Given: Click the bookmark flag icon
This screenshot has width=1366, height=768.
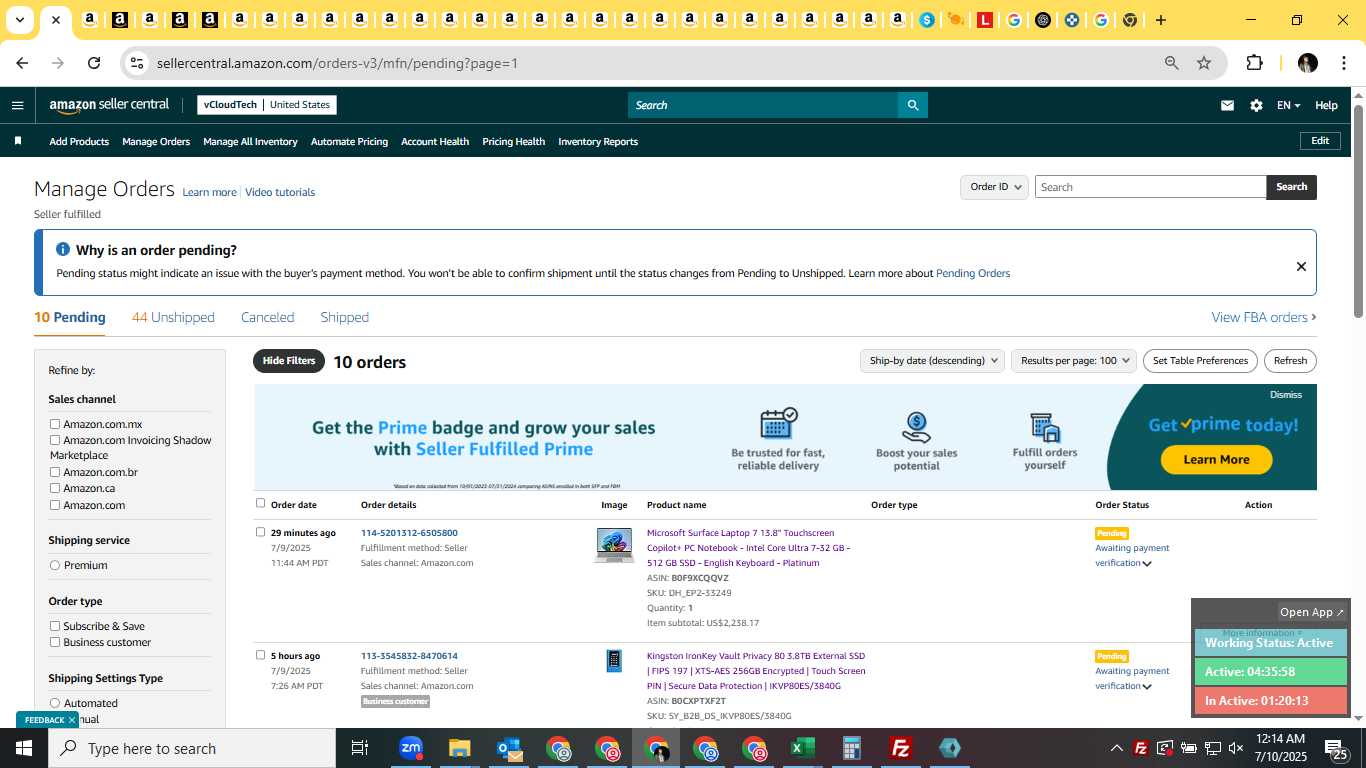Looking at the screenshot, I should tap(17, 141).
